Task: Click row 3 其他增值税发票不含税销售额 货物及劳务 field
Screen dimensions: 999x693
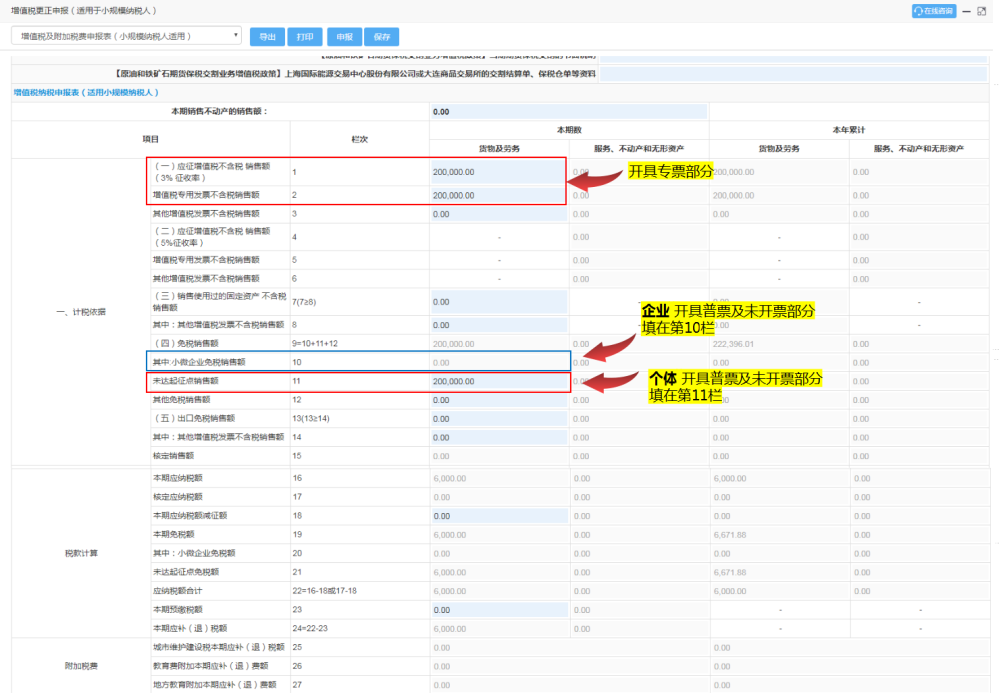Action: (x=498, y=214)
